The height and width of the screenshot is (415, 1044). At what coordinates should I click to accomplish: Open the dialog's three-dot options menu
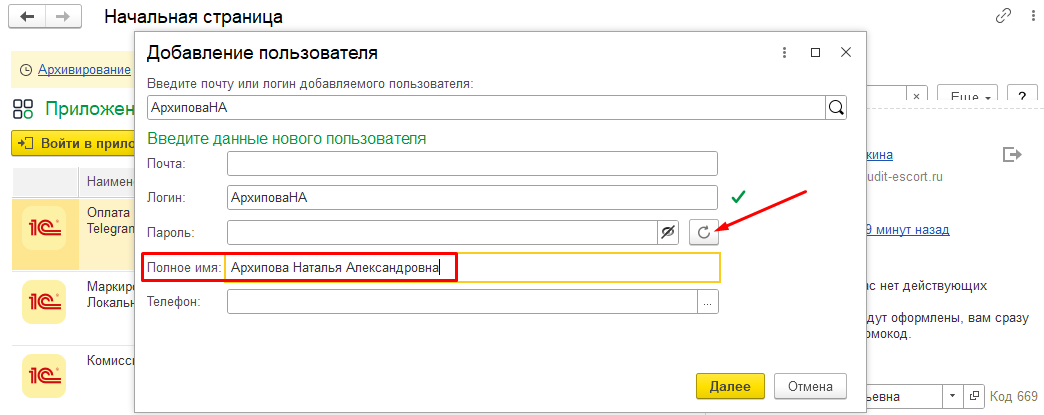tap(780, 52)
